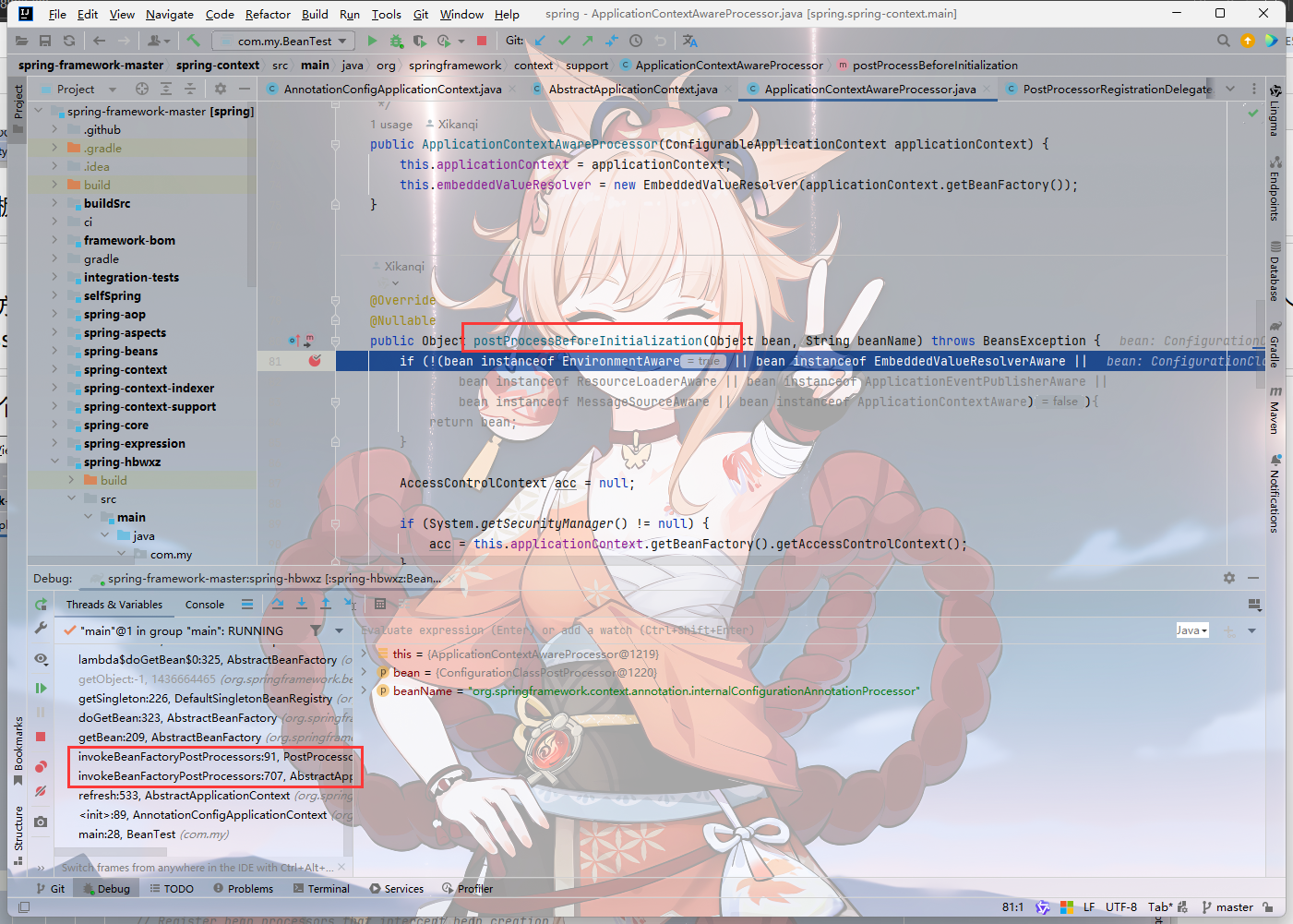Open Evaluate Expression with the calculator icon
The height and width of the screenshot is (924, 1293).
point(380,604)
